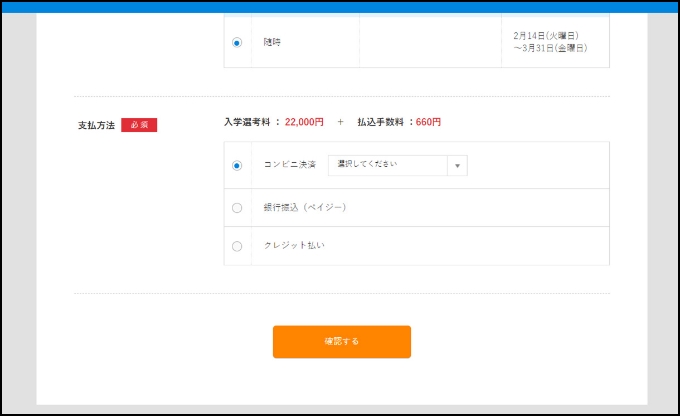
Task: Pick the クレジット払い radio option
Action: pyautogui.click(x=237, y=246)
